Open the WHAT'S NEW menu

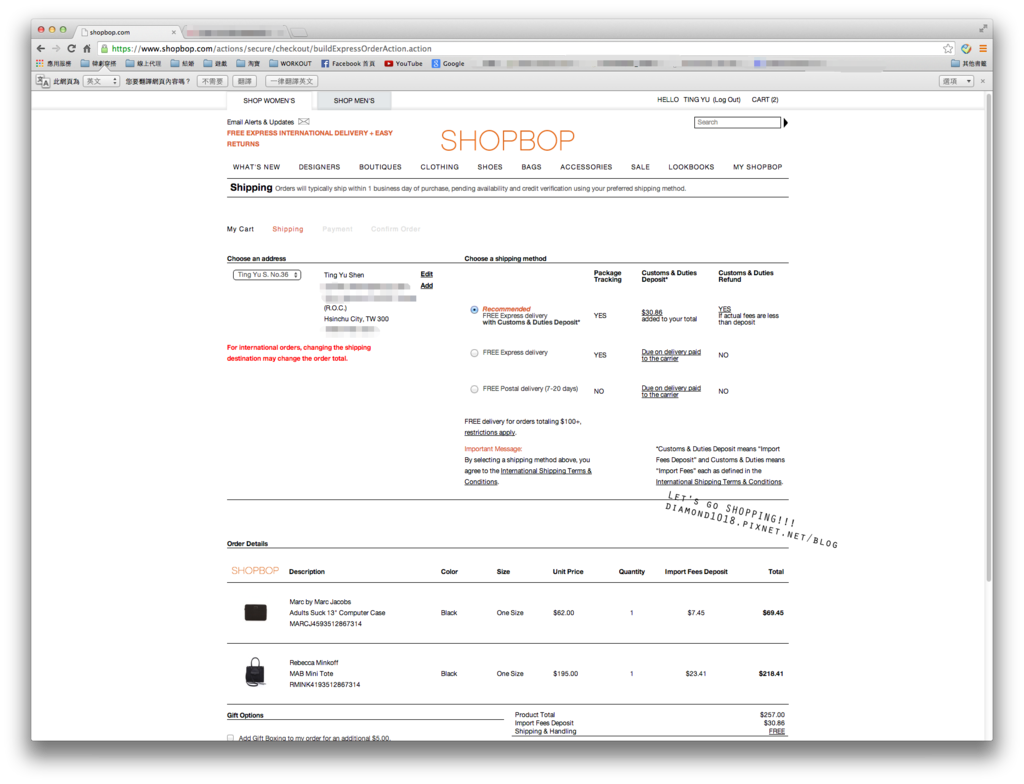(x=257, y=167)
